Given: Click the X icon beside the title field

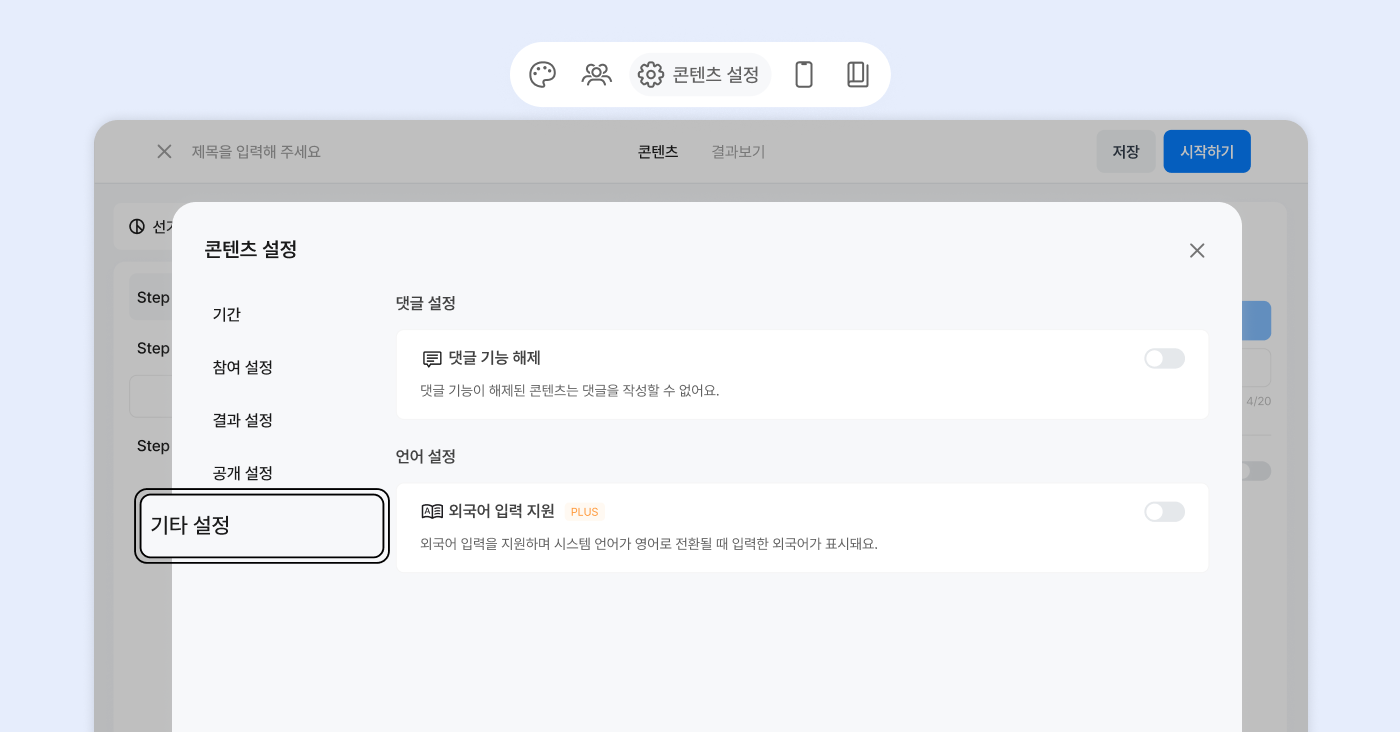Looking at the screenshot, I should (165, 152).
